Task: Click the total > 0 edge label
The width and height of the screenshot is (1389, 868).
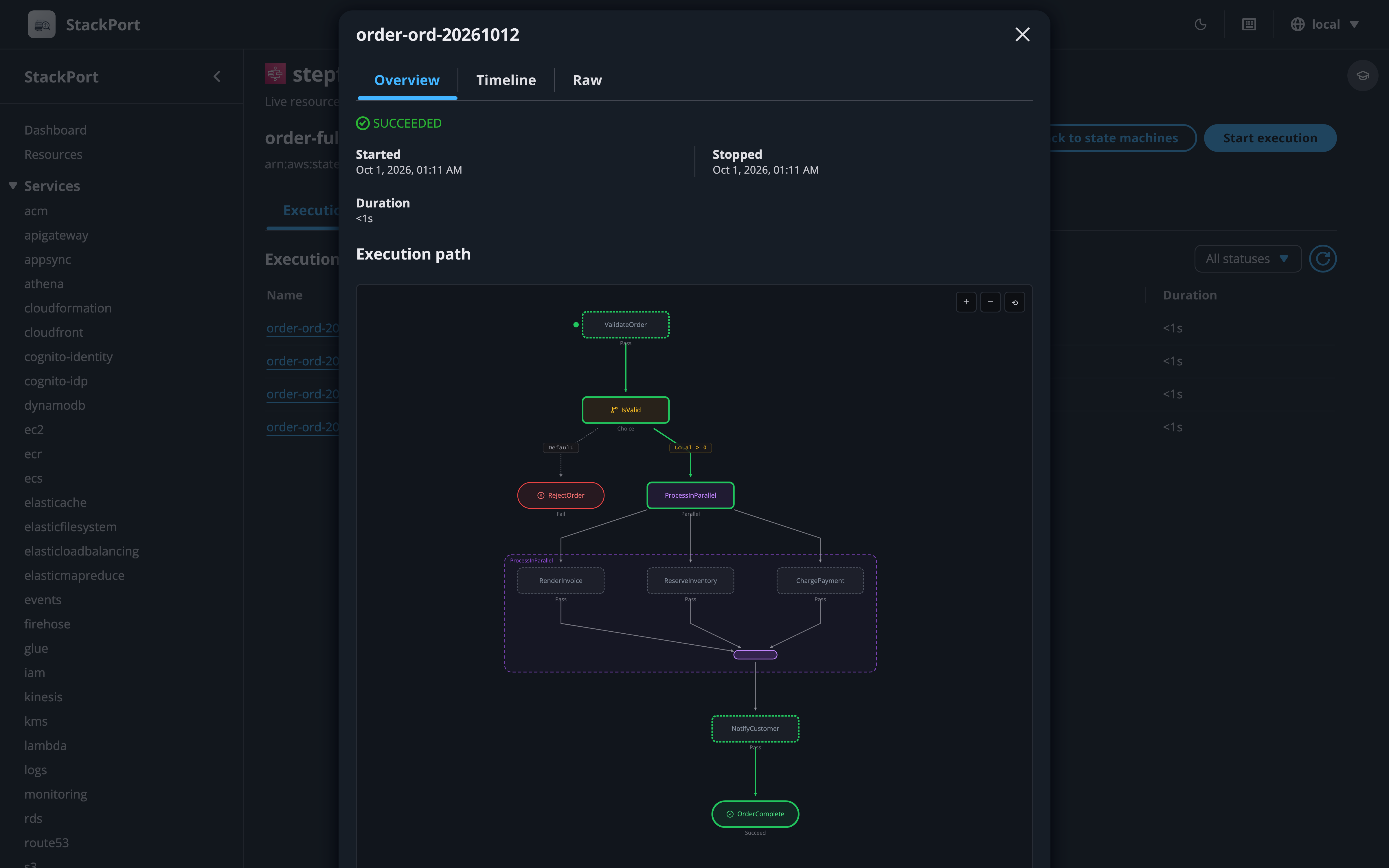Action: [x=690, y=448]
